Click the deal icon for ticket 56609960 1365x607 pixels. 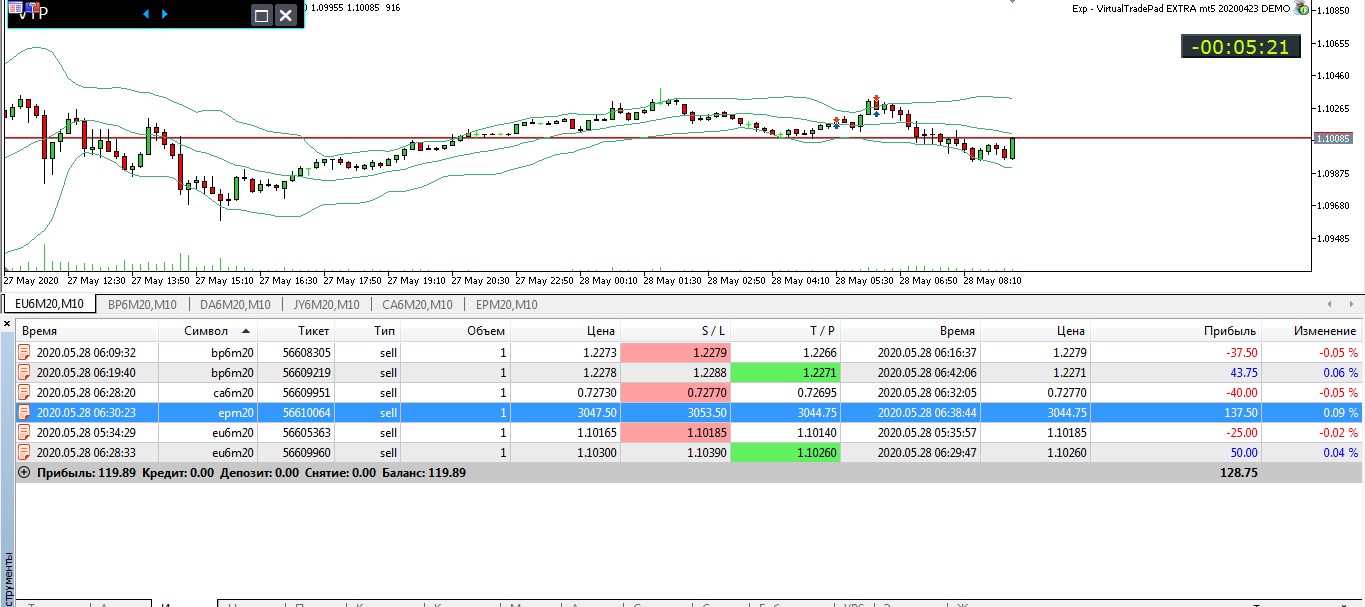coord(25,452)
